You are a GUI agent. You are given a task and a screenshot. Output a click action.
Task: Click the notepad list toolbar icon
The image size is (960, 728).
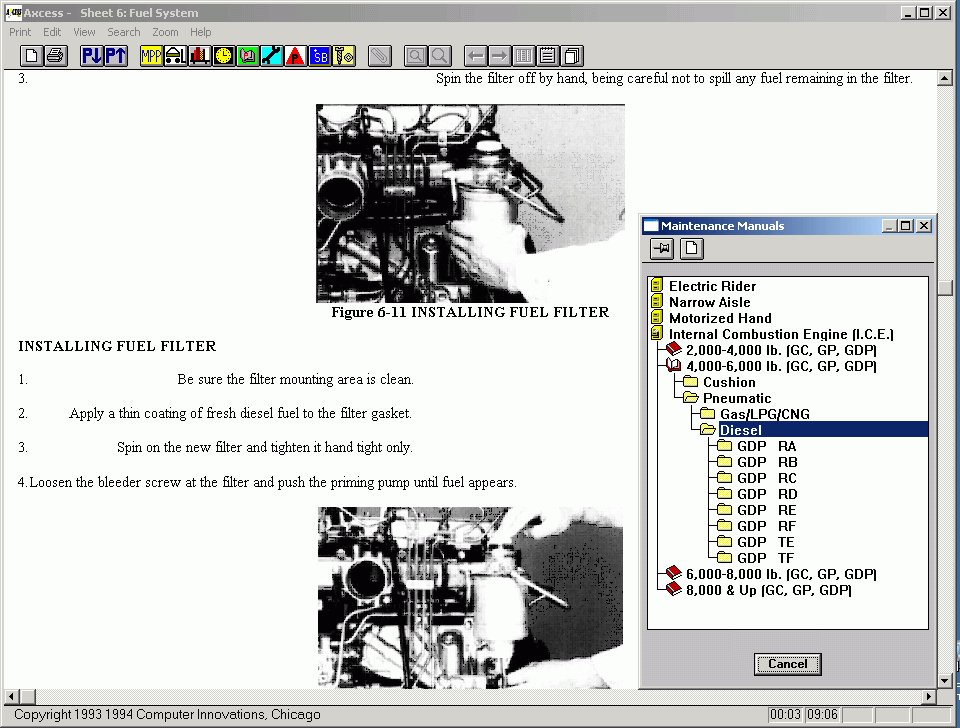click(547, 56)
